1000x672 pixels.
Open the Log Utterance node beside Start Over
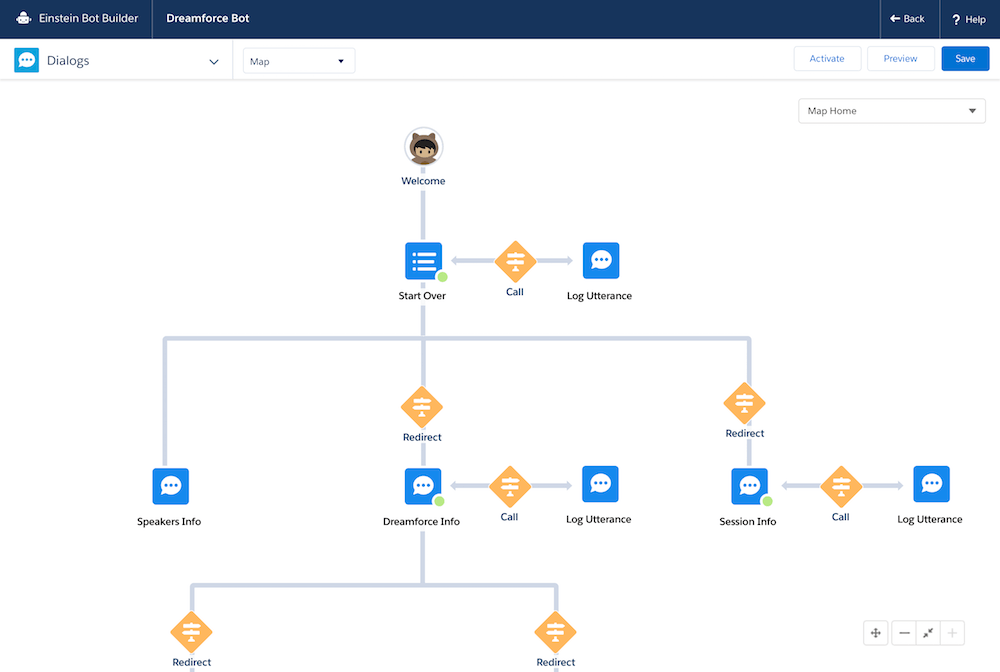click(x=601, y=261)
